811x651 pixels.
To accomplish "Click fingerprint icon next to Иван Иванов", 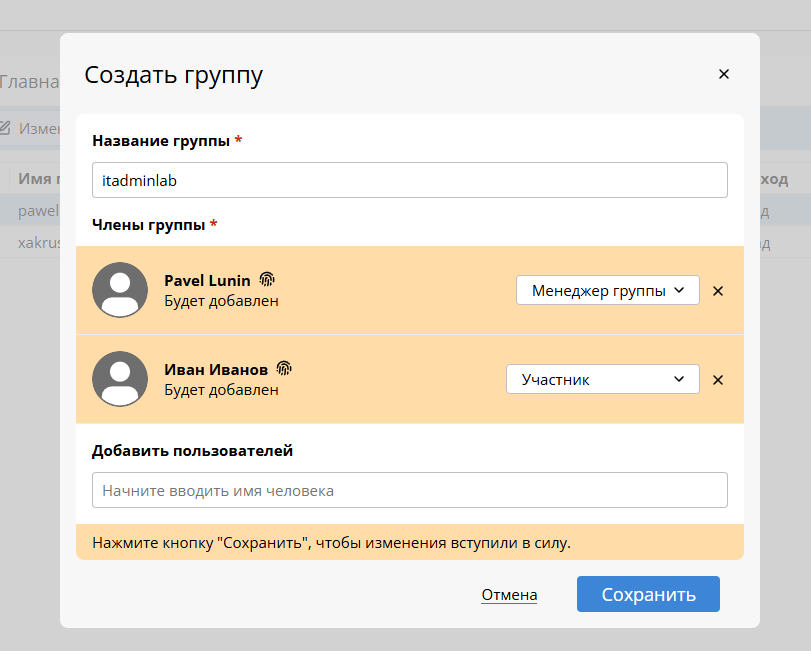I will click(284, 368).
